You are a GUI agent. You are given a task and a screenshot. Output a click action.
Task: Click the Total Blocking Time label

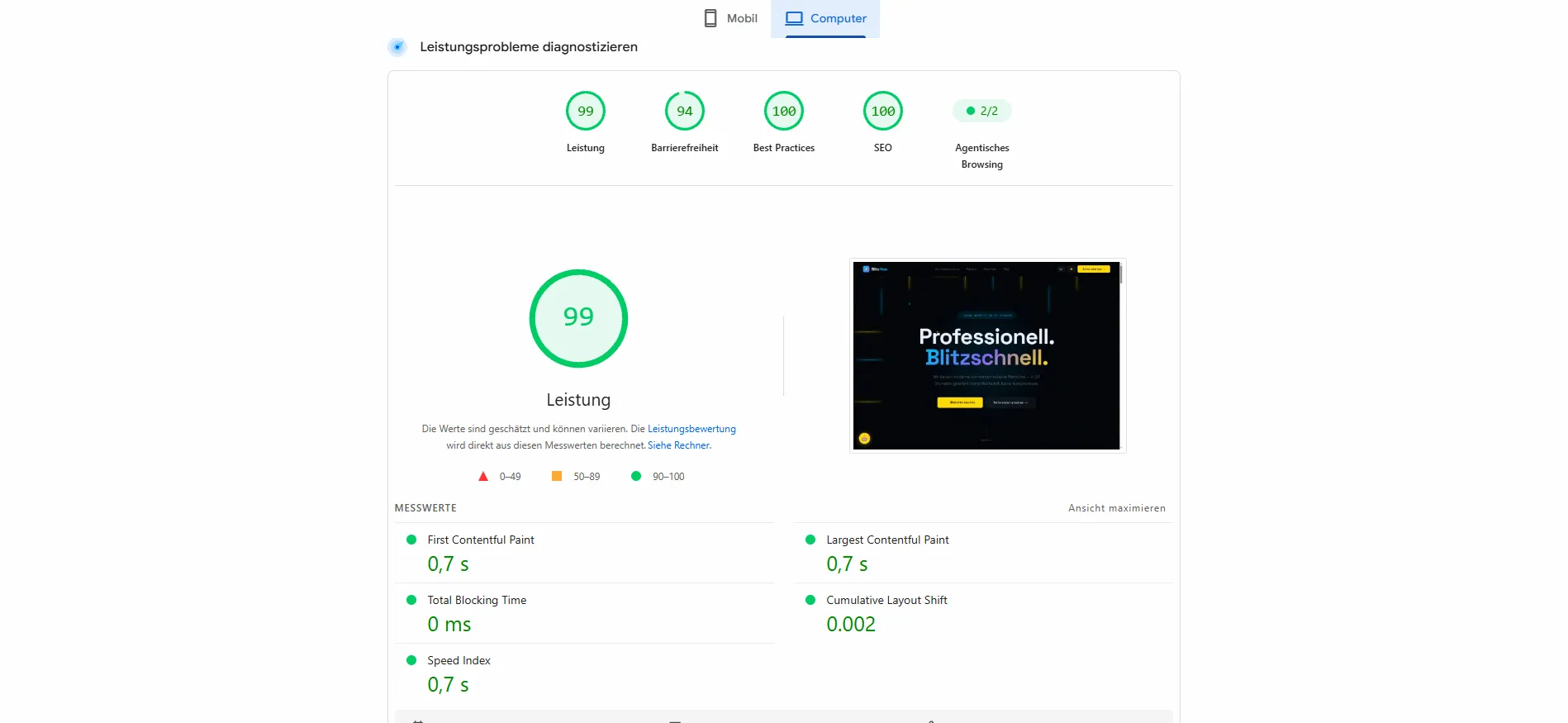pos(477,600)
